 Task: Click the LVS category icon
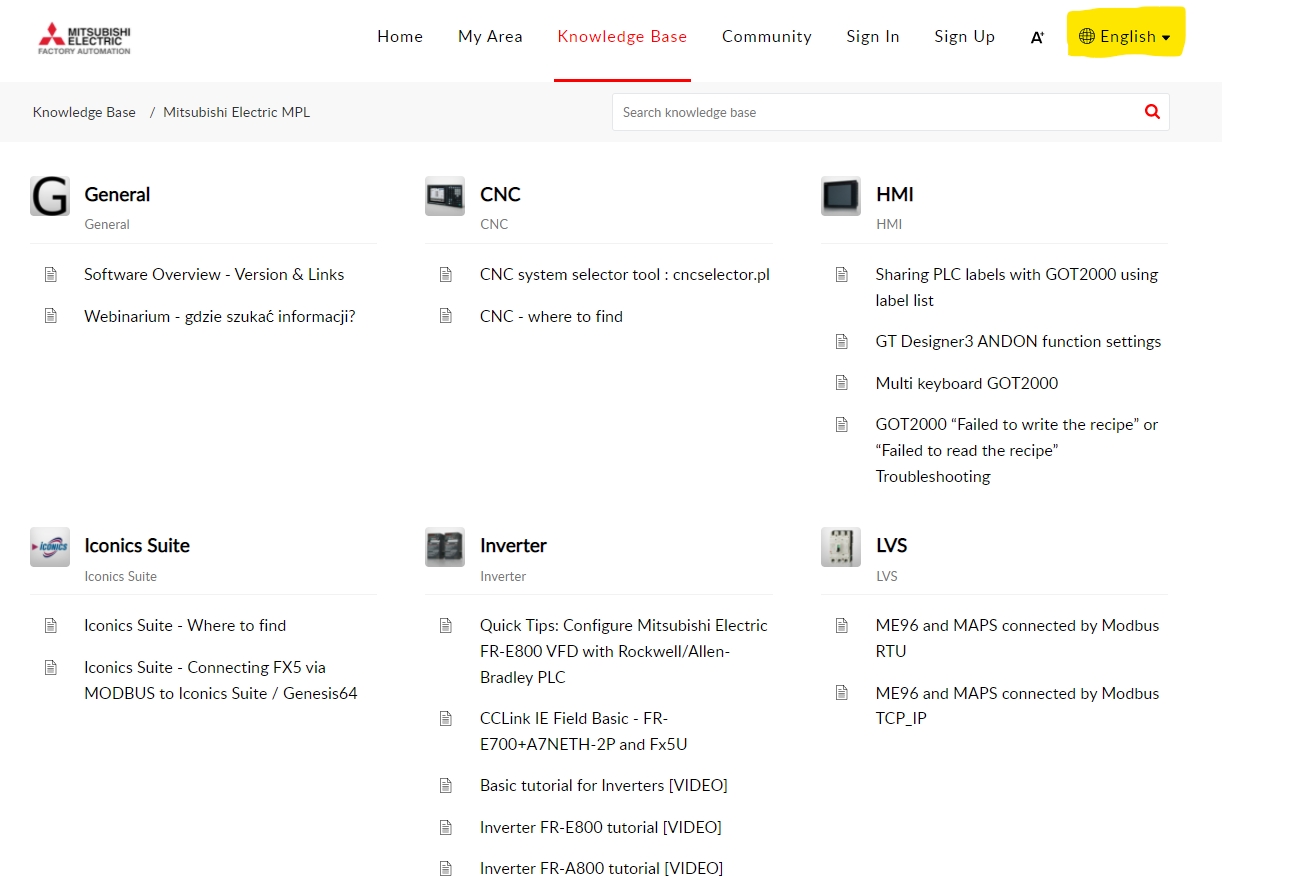pyautogui.click(x=841, y=547)
